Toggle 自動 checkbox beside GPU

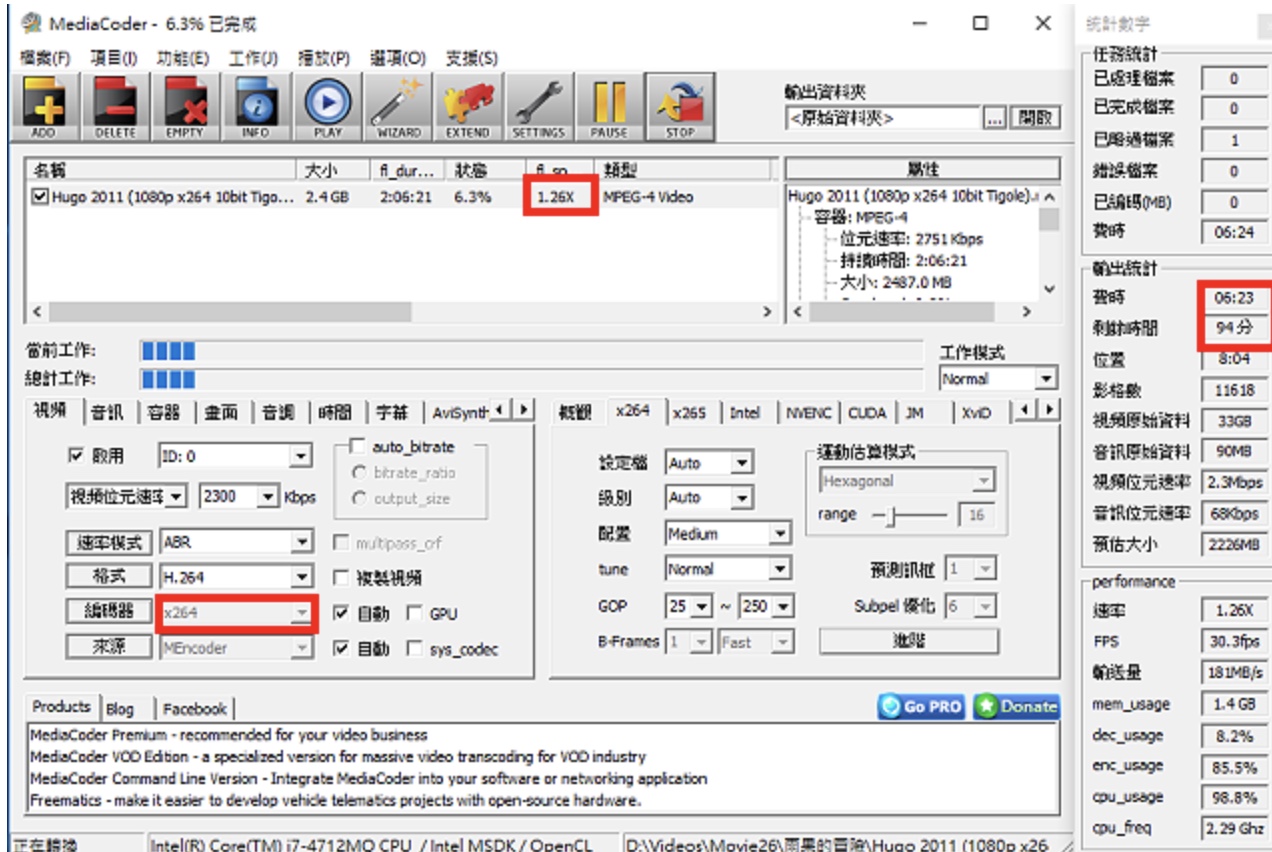click(x=340, y=613)
